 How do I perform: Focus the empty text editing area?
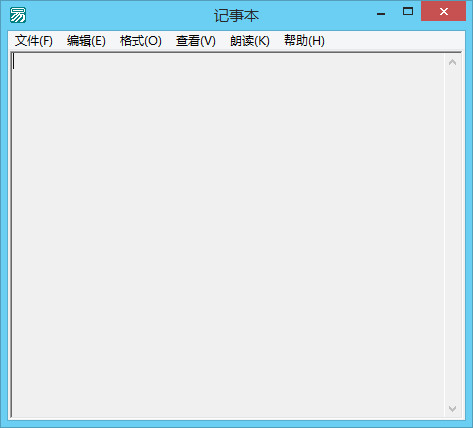(x=228, y=235)
